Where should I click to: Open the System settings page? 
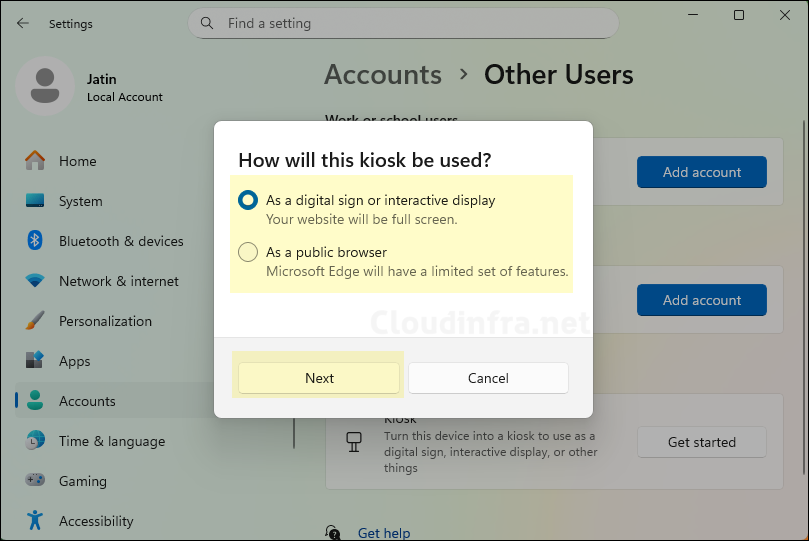[80, 201]
